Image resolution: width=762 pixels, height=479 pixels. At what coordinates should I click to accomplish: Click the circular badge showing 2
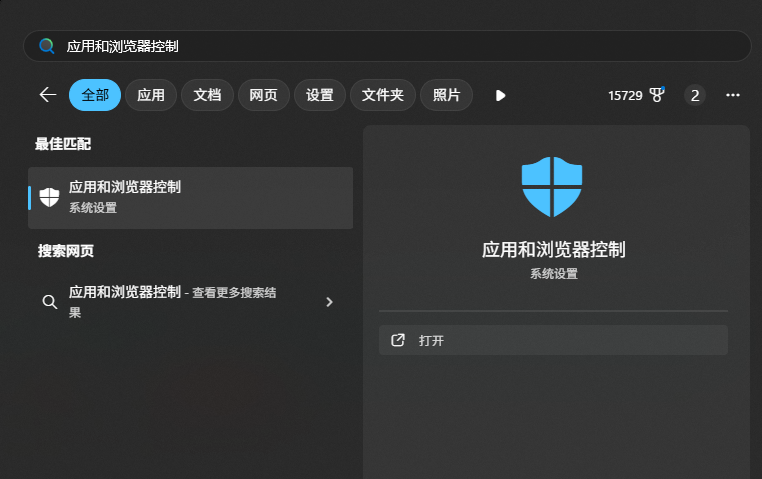695,95
